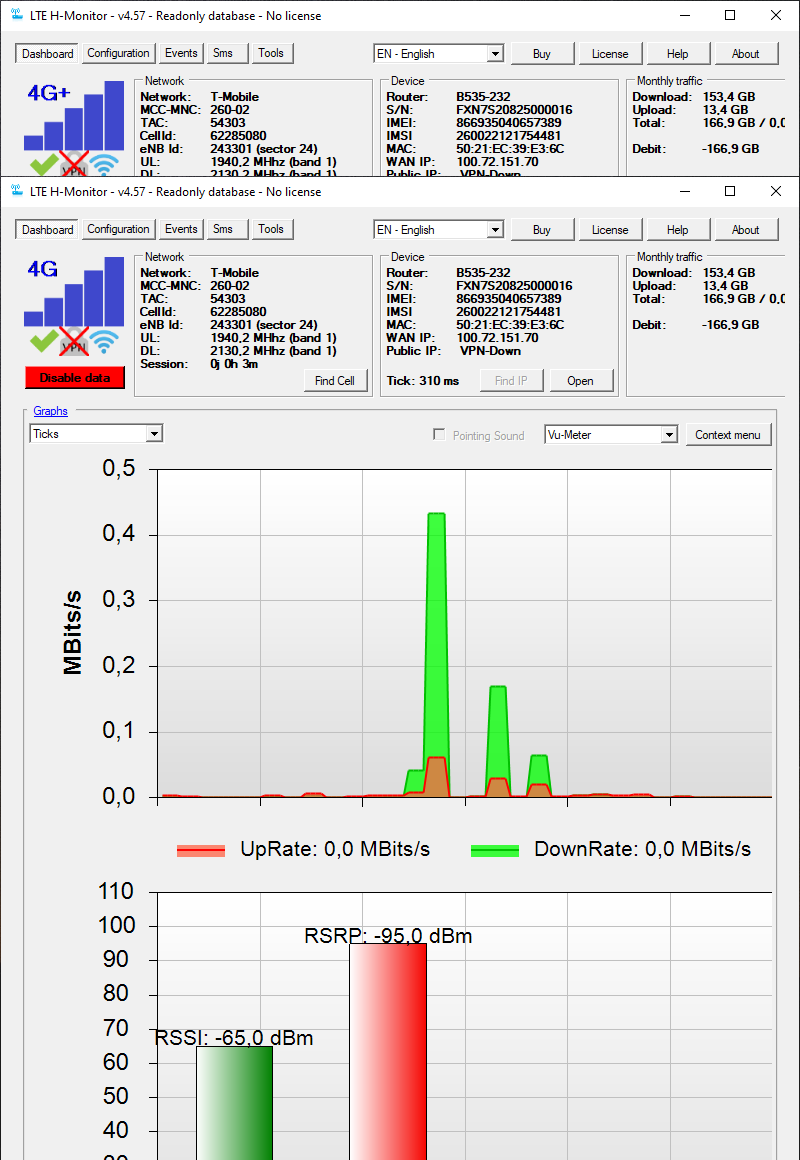Click the Open button in Device panel
The height and width of the screenshot is (1160, 800).
pyautogui.click(x=580, y=381)
